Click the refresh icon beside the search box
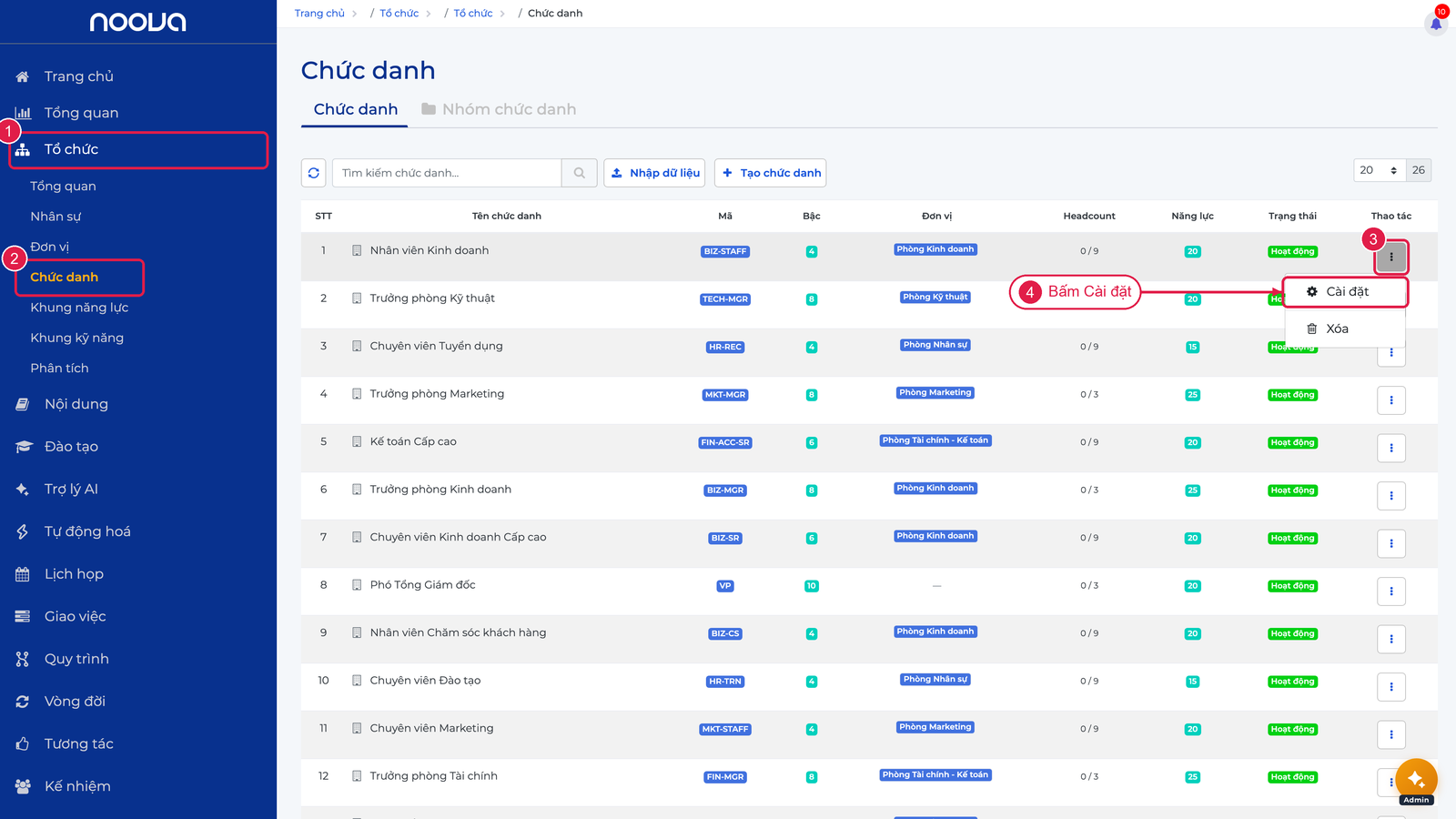1456x819 pixels. coord(314,173)
